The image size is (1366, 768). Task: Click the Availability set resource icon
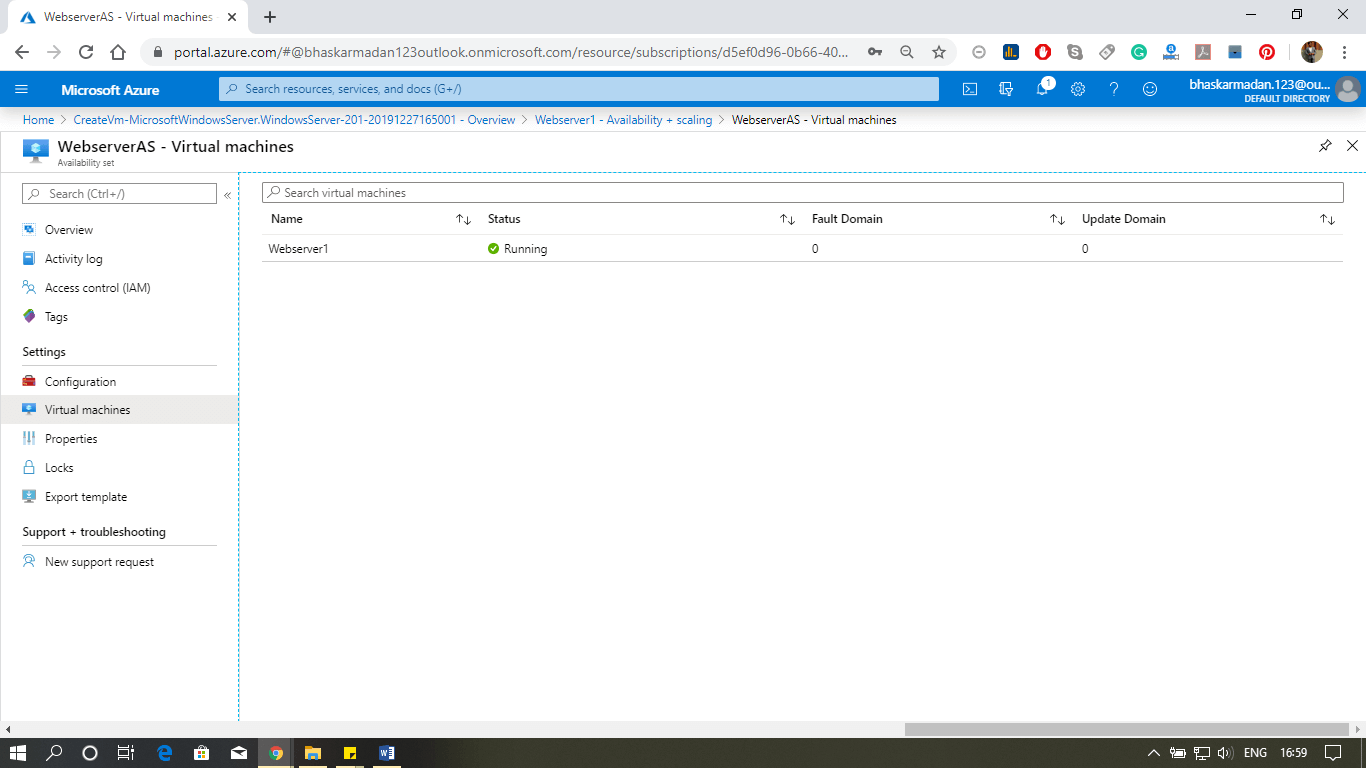(36, 150)
